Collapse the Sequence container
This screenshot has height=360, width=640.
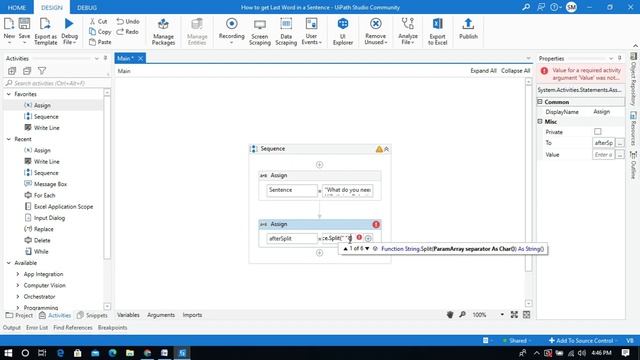(x=387, y=149)
